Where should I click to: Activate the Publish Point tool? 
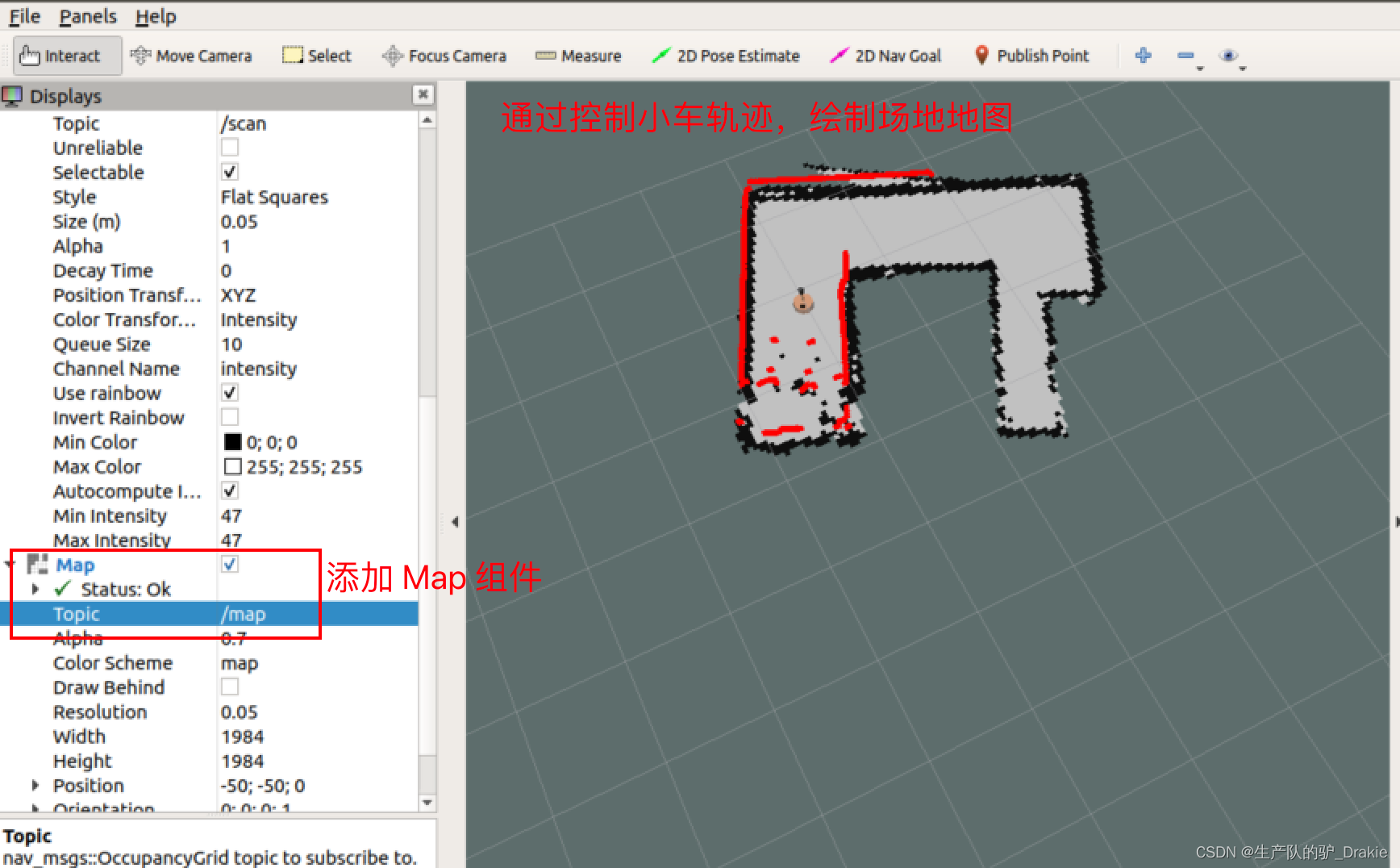click(1031, 56)
